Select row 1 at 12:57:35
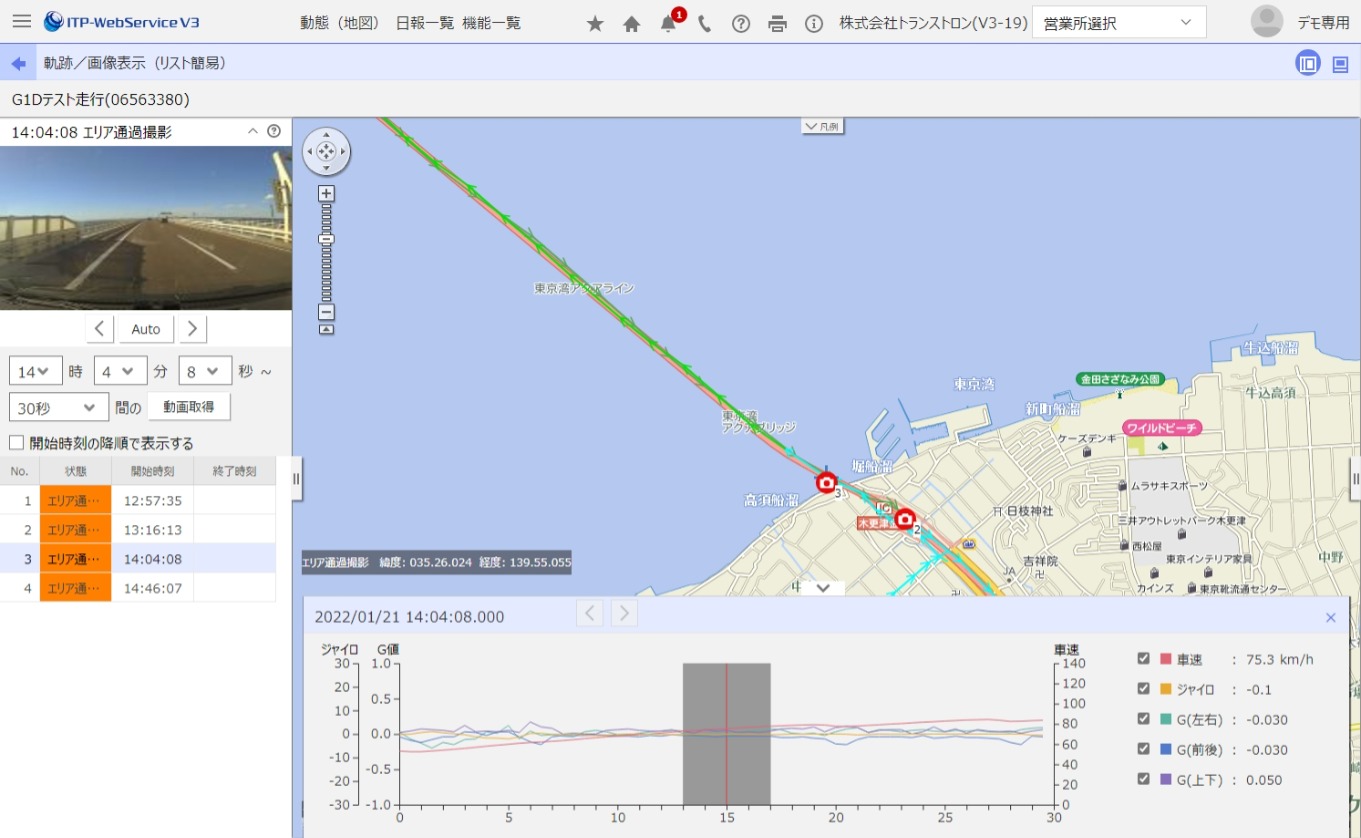The height and width of the screenshot is (838, 1361). 138,500
